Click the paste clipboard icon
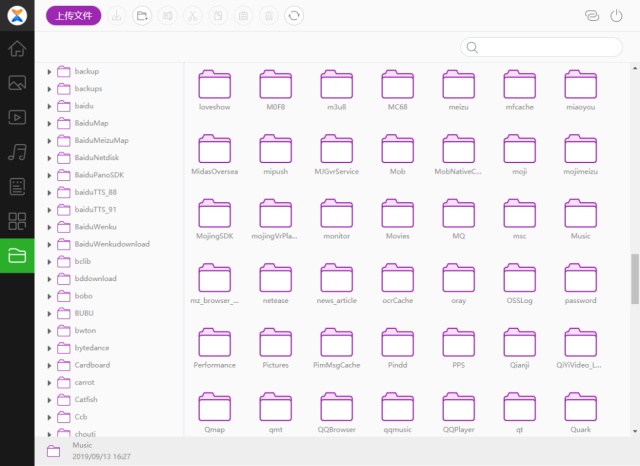 pos(243,16)
